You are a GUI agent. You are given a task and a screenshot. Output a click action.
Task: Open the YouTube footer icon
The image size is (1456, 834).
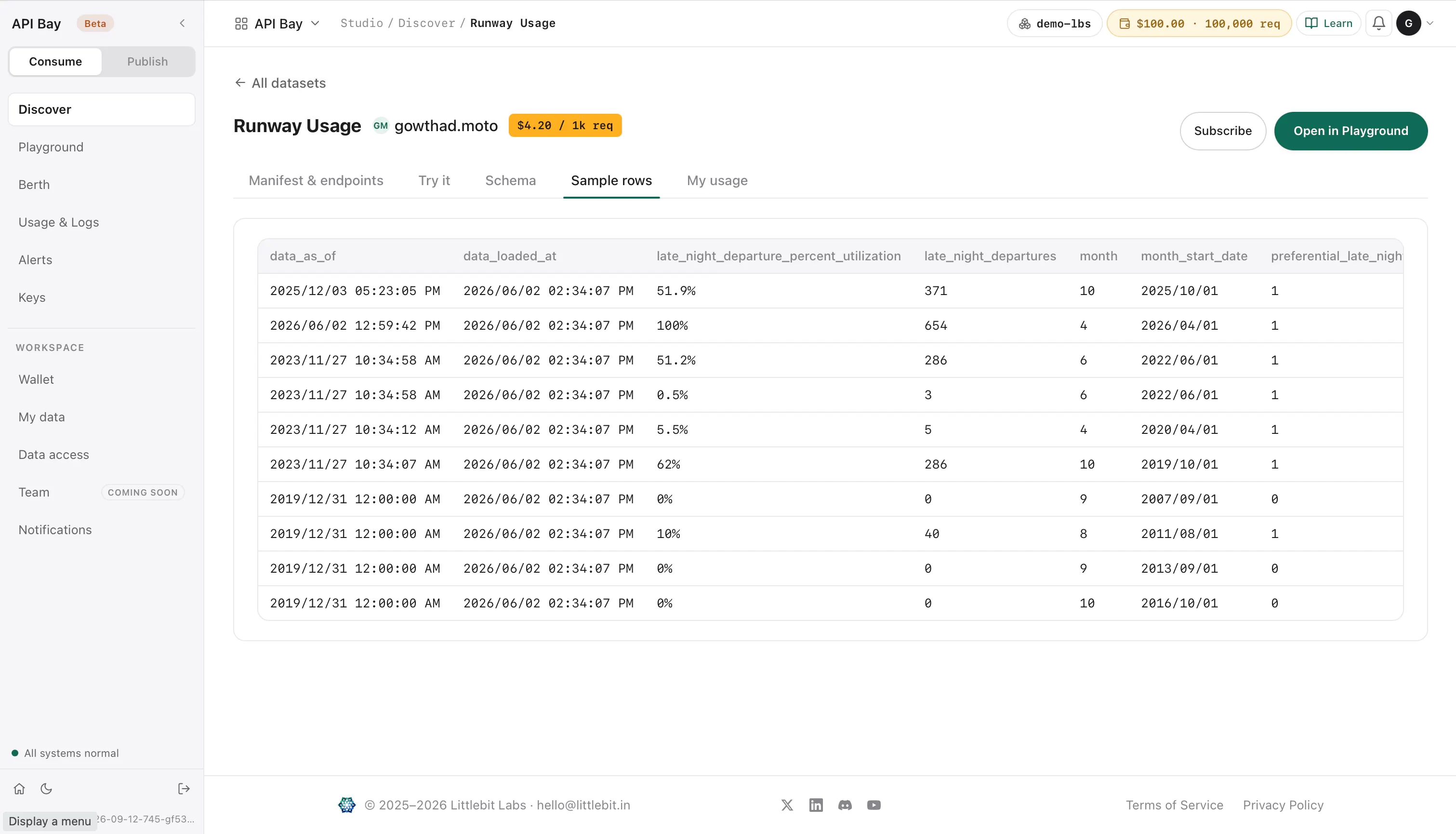click(874, 805)
